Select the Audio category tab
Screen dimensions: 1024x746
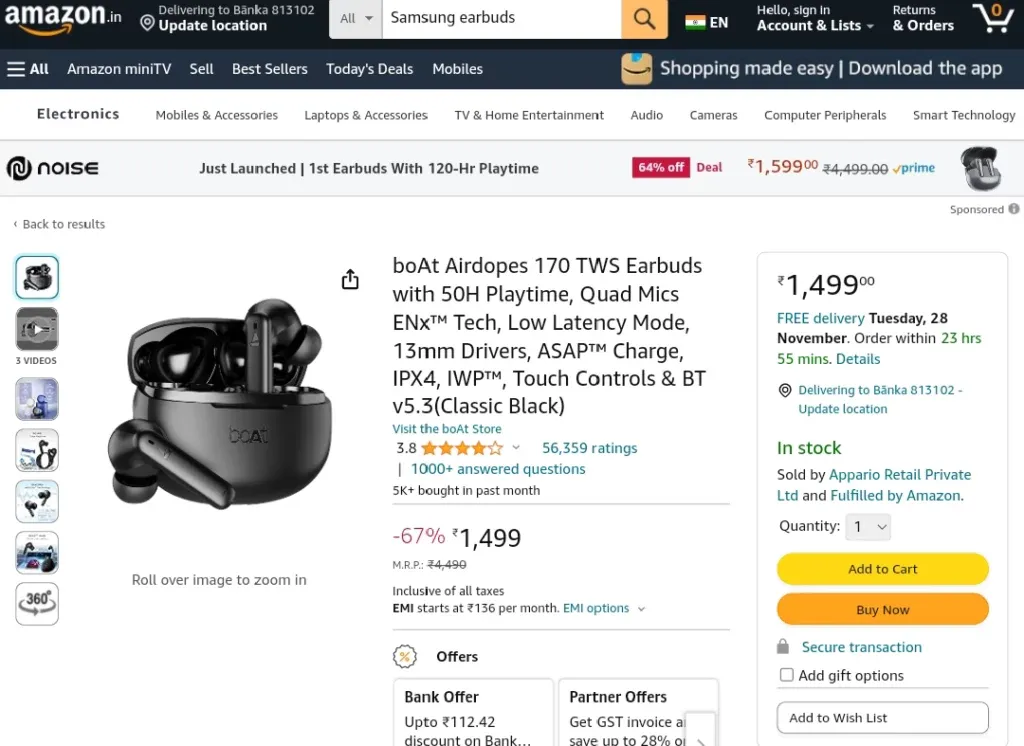[647, 115]
